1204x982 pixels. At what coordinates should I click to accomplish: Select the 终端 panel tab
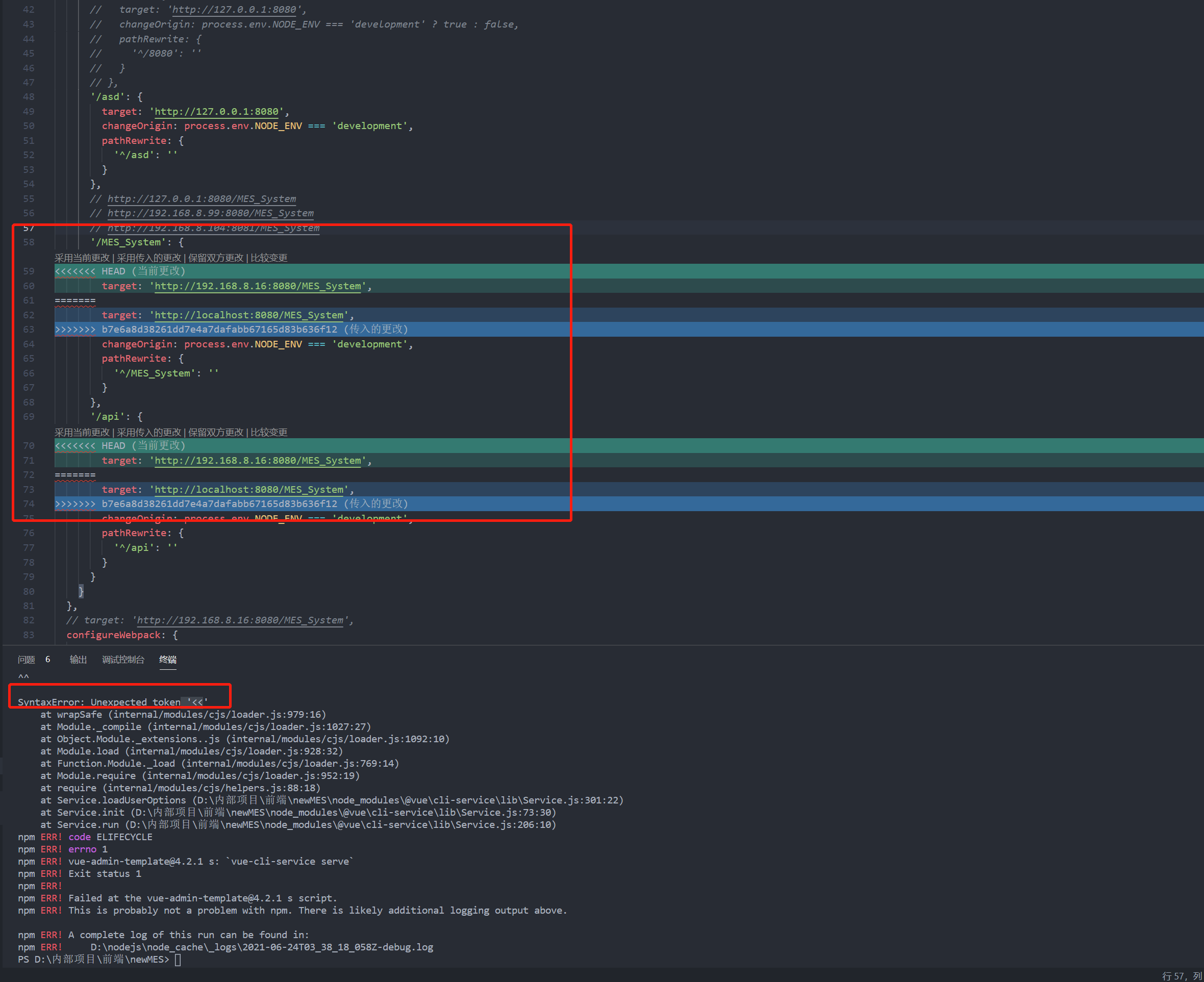[x=167, y=660]
